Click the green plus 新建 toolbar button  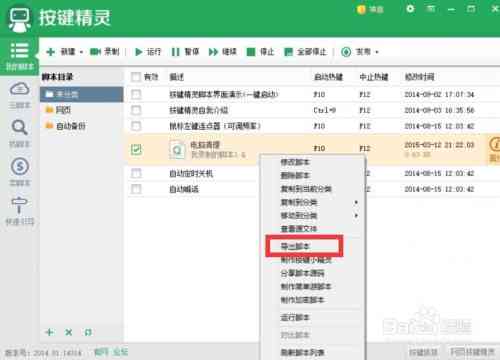point(61,52)
